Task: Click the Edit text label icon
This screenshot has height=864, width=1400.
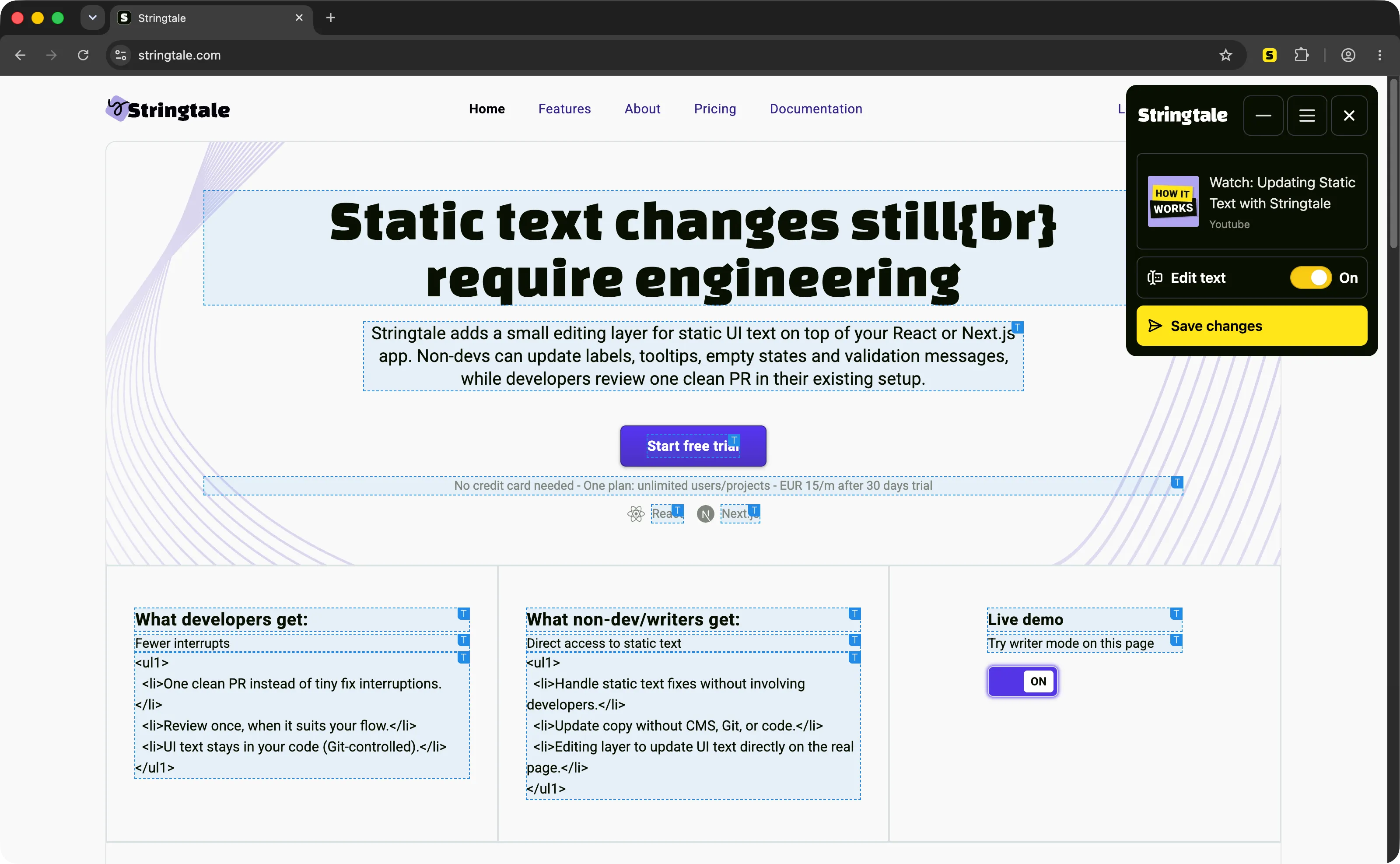Action: (x=1155, y=277)
